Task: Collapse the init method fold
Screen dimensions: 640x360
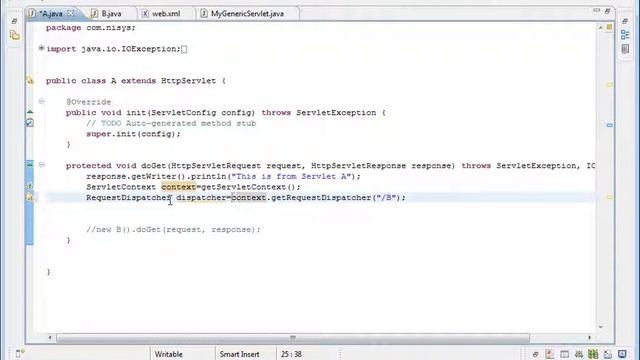Action: (x=41, y=101)
